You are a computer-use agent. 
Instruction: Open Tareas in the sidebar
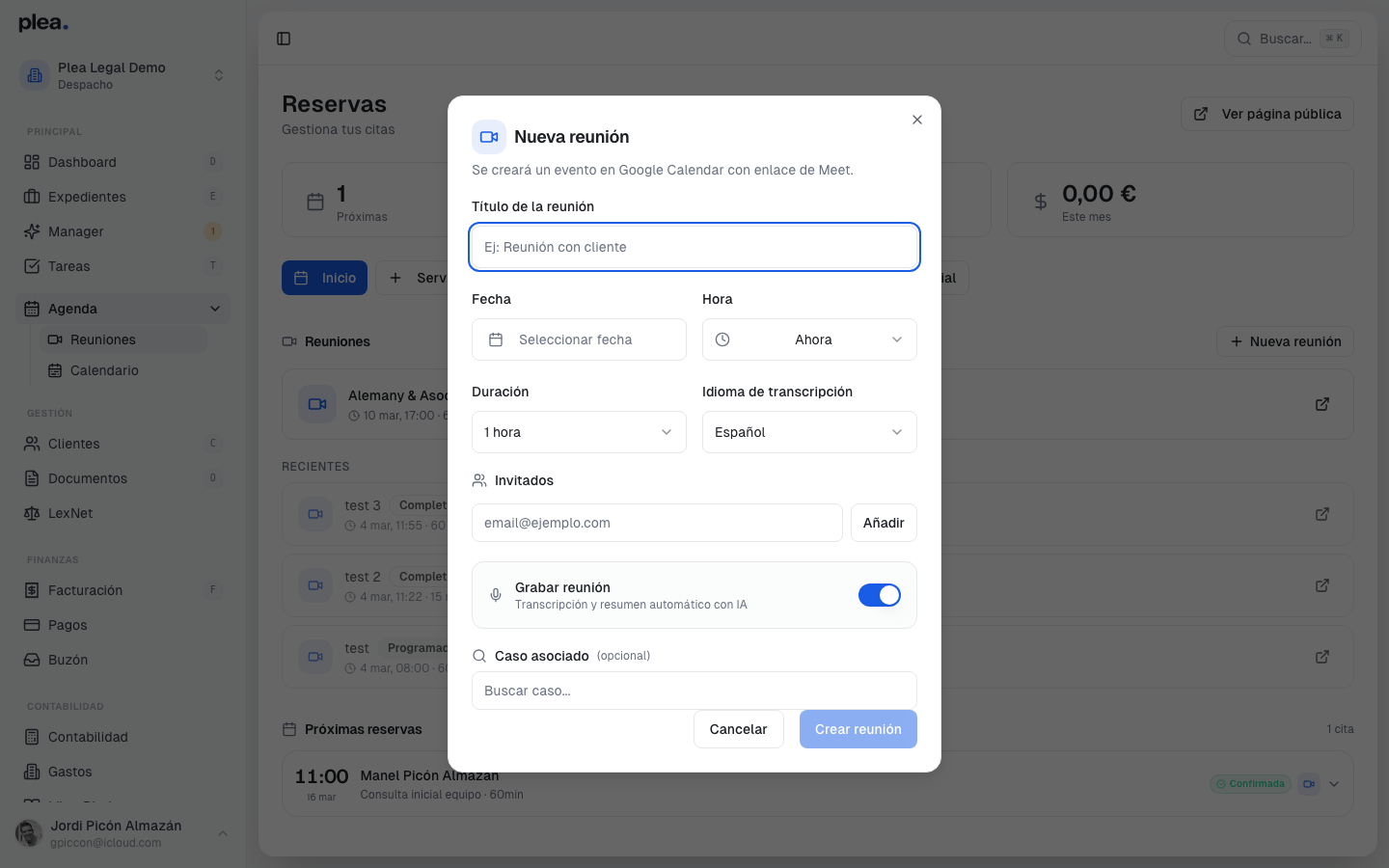pyautogui.click(x=123, y=266)
